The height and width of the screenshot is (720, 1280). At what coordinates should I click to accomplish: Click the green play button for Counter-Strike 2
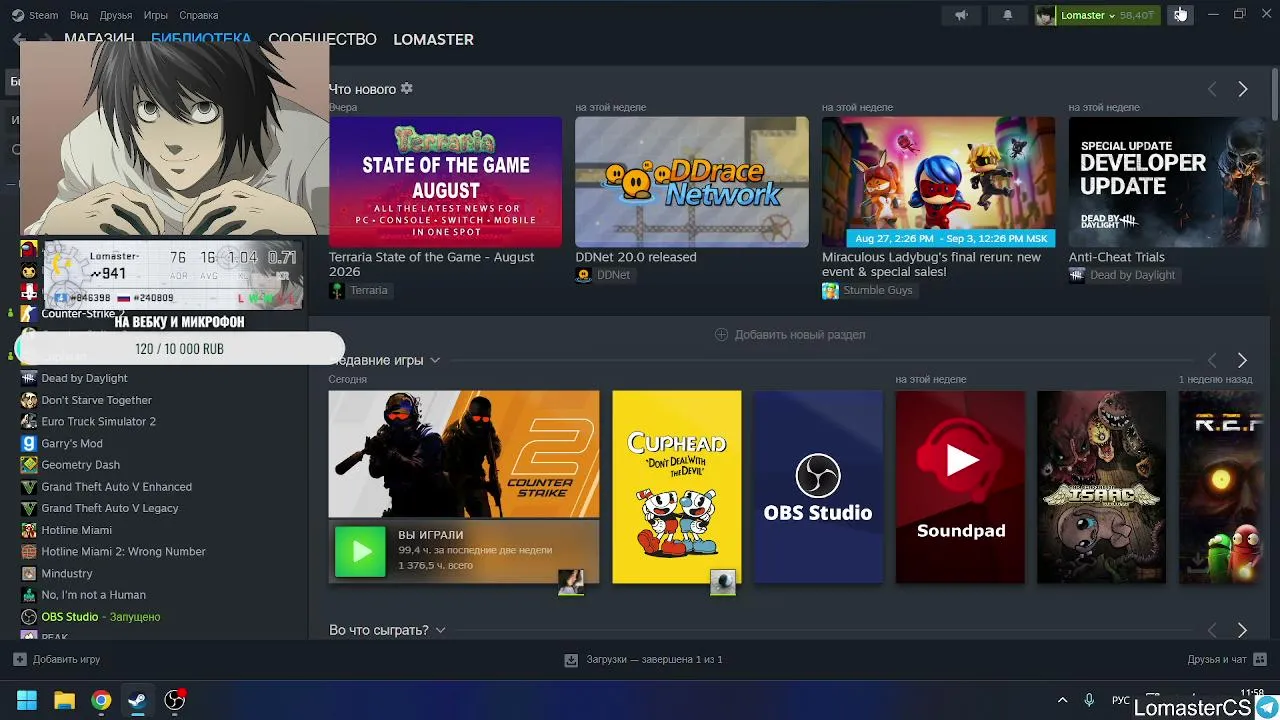[x=360, y=551]
